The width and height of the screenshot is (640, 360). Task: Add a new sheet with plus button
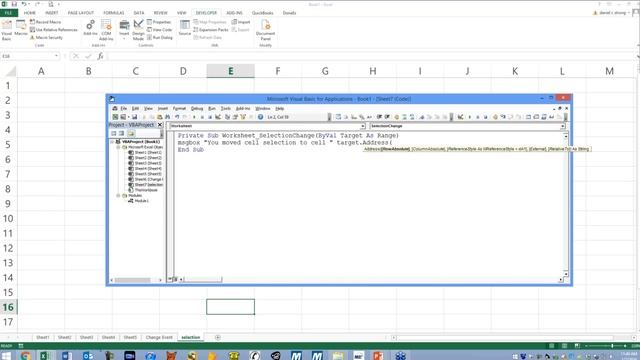(218, 338)
